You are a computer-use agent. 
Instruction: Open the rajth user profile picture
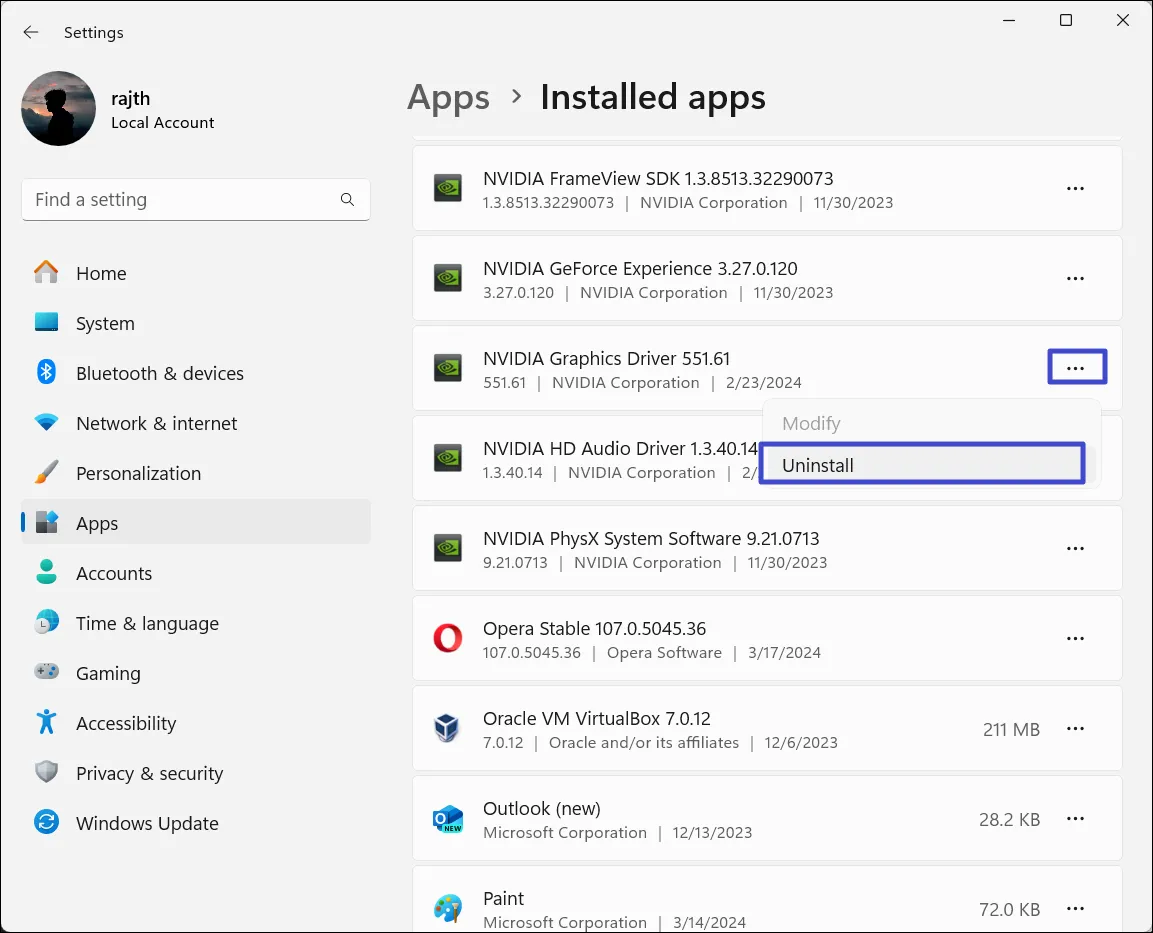(x=58, y=108)
